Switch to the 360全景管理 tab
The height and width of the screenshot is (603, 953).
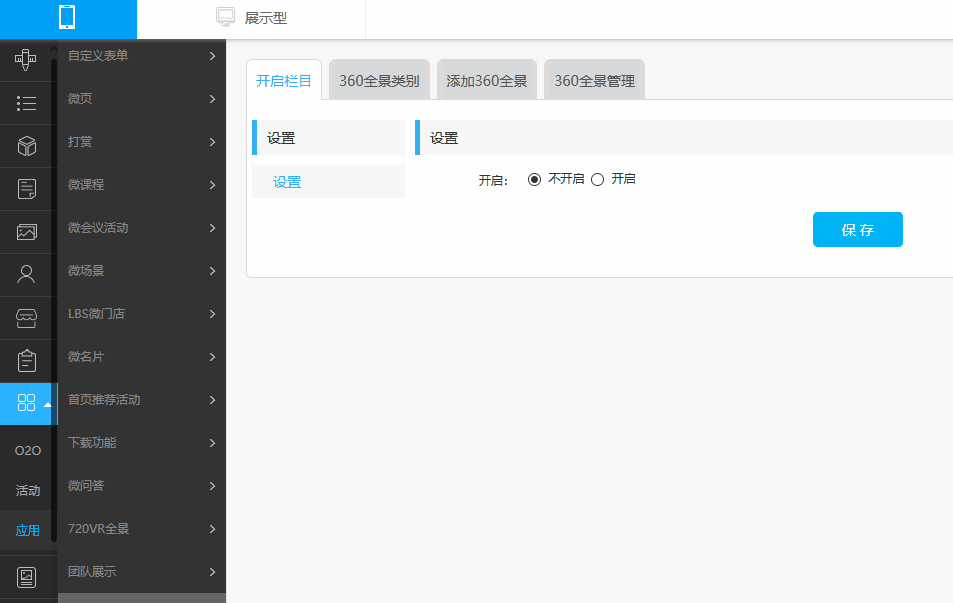click(x=594, y=80)
